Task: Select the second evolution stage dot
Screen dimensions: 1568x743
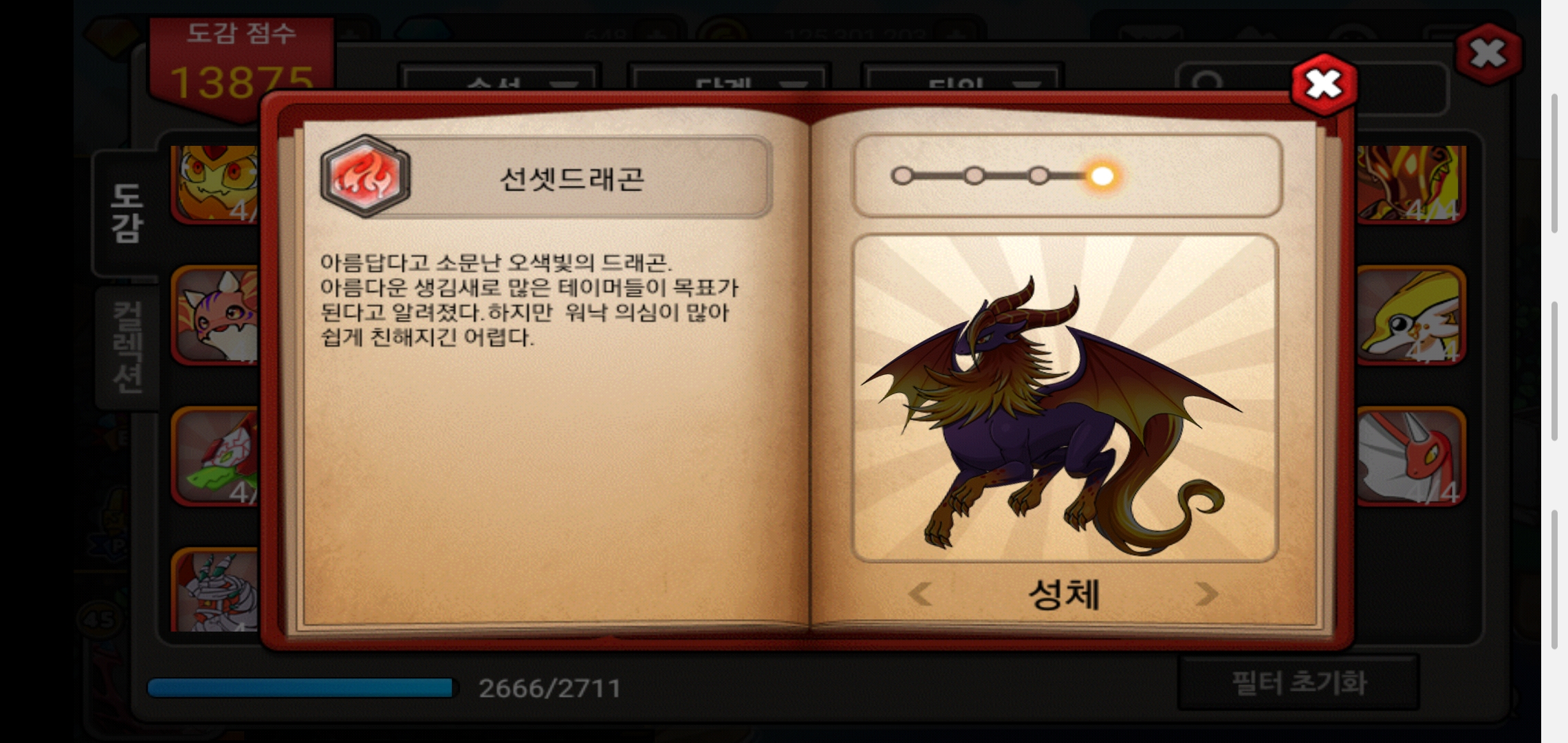Action: click(974, 176)
